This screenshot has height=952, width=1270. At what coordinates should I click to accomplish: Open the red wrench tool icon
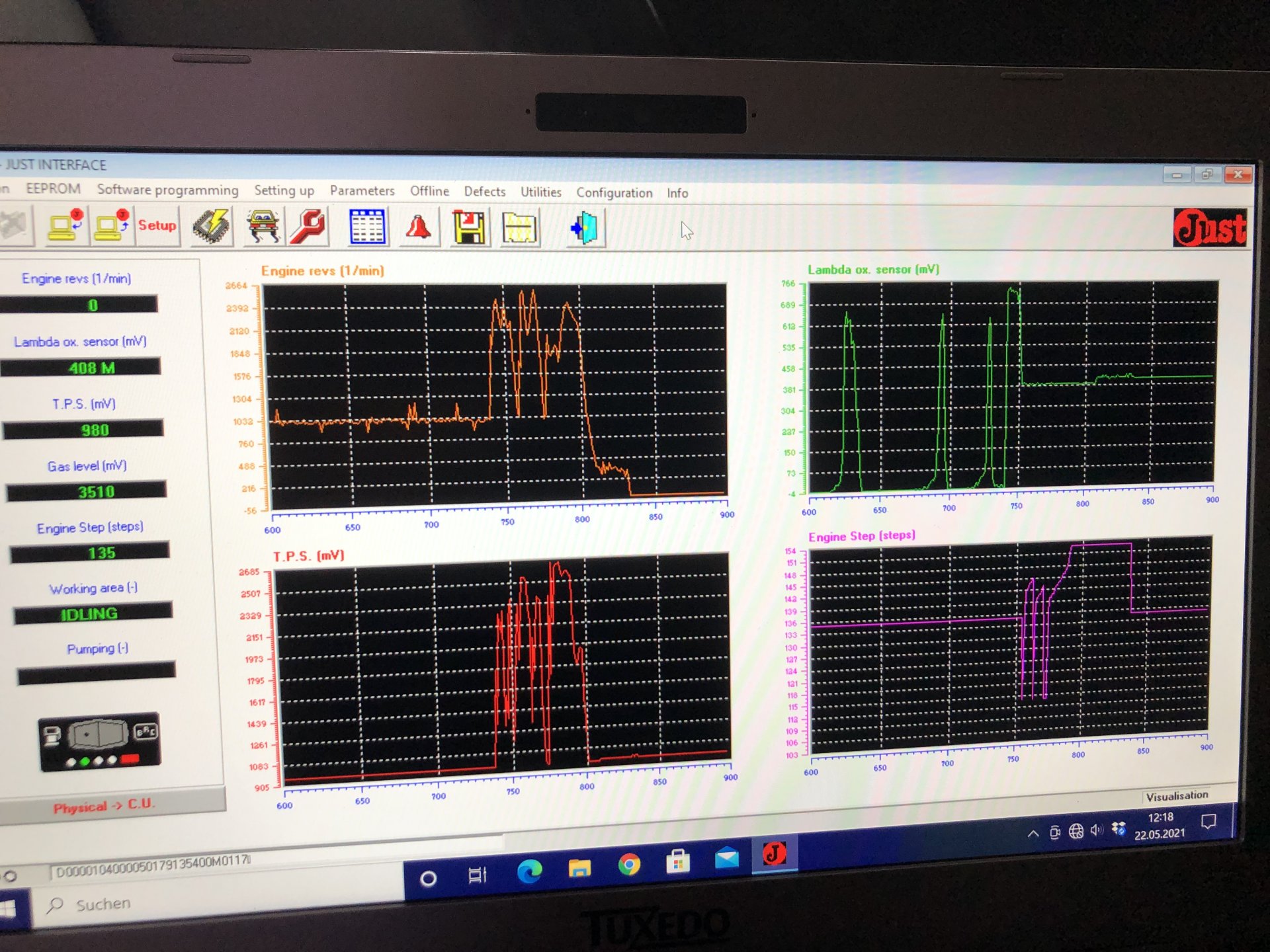[308, 227]
